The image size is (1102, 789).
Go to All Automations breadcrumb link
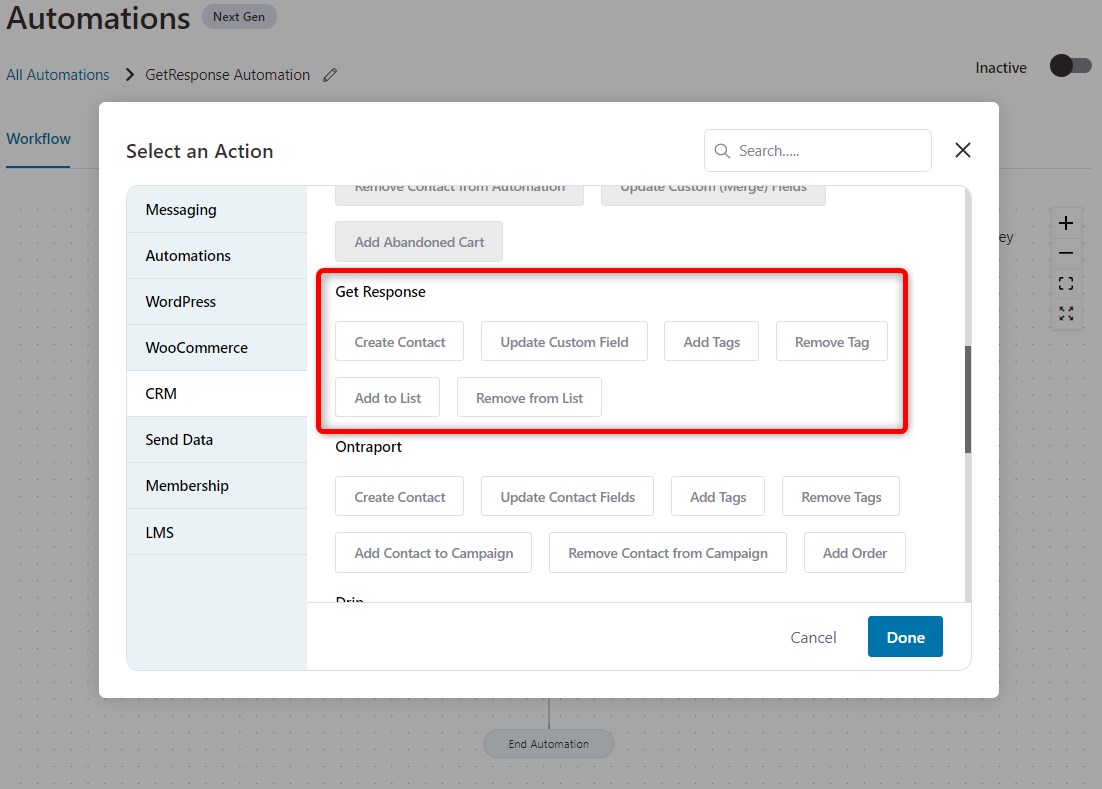pyautogui.click(x=58, y=74)
